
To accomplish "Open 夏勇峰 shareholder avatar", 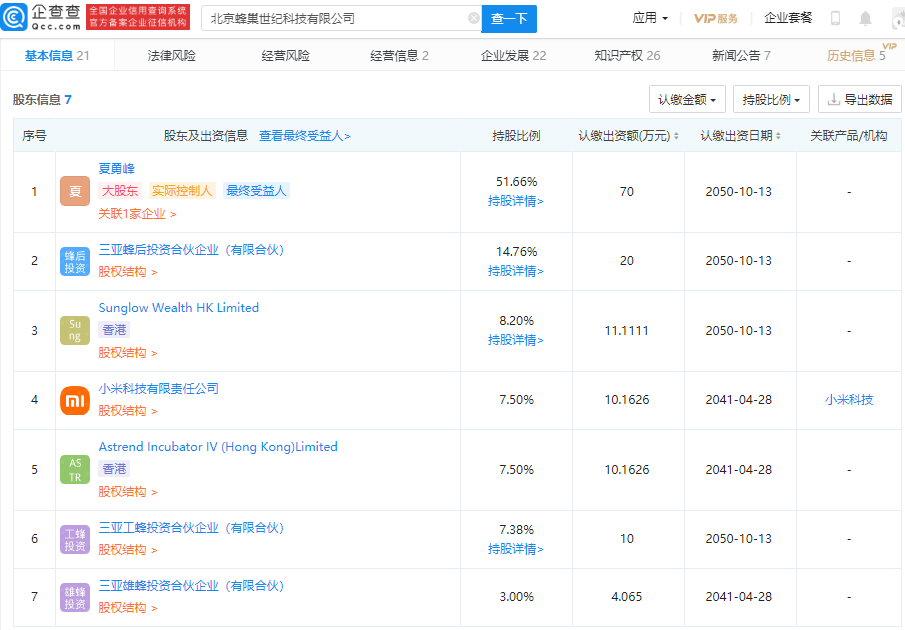I will pos(75,192).
